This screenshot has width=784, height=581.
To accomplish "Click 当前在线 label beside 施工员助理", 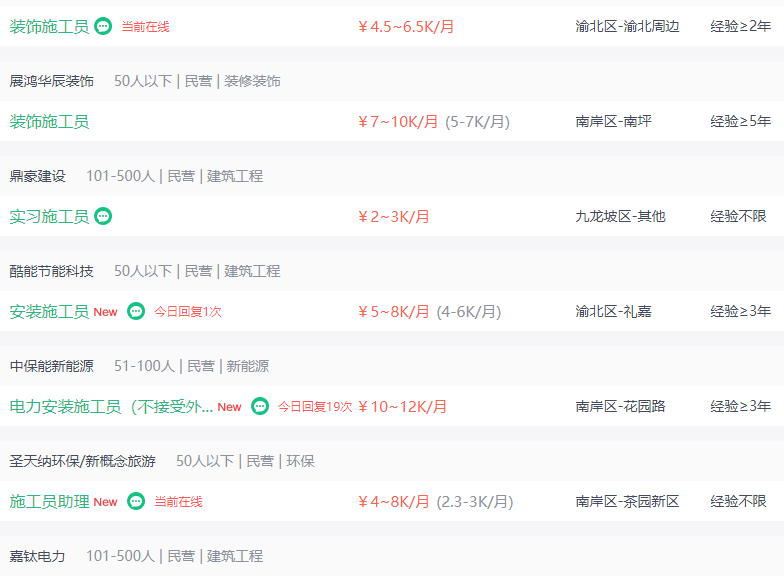I will [178, 502].
